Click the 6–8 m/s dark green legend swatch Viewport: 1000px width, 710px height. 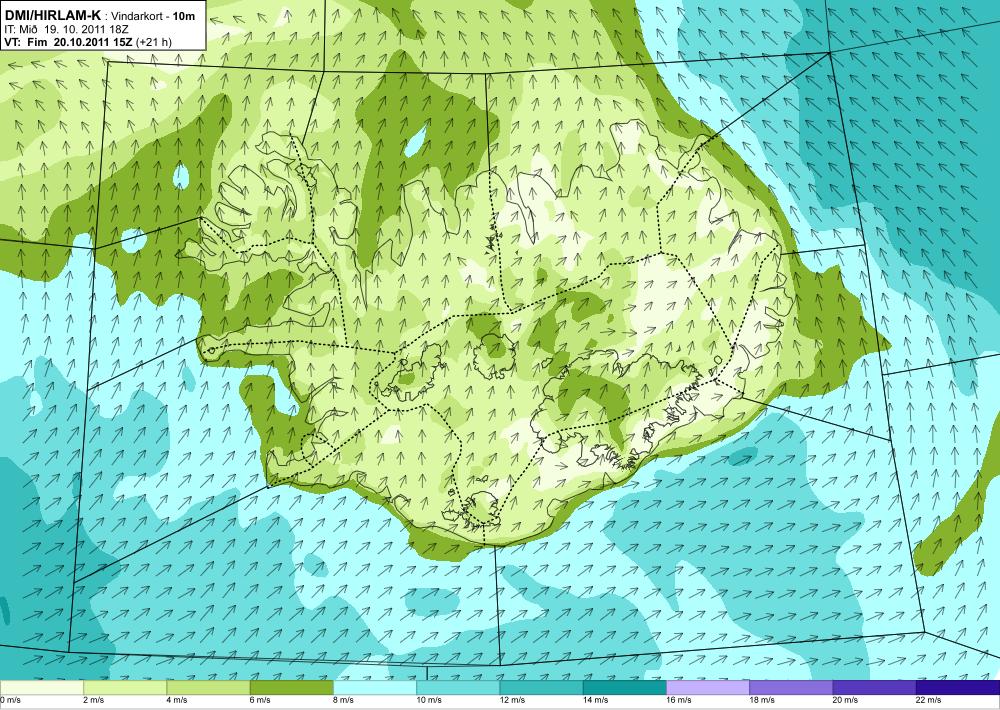pyautogui.click(x=291, y=688)
